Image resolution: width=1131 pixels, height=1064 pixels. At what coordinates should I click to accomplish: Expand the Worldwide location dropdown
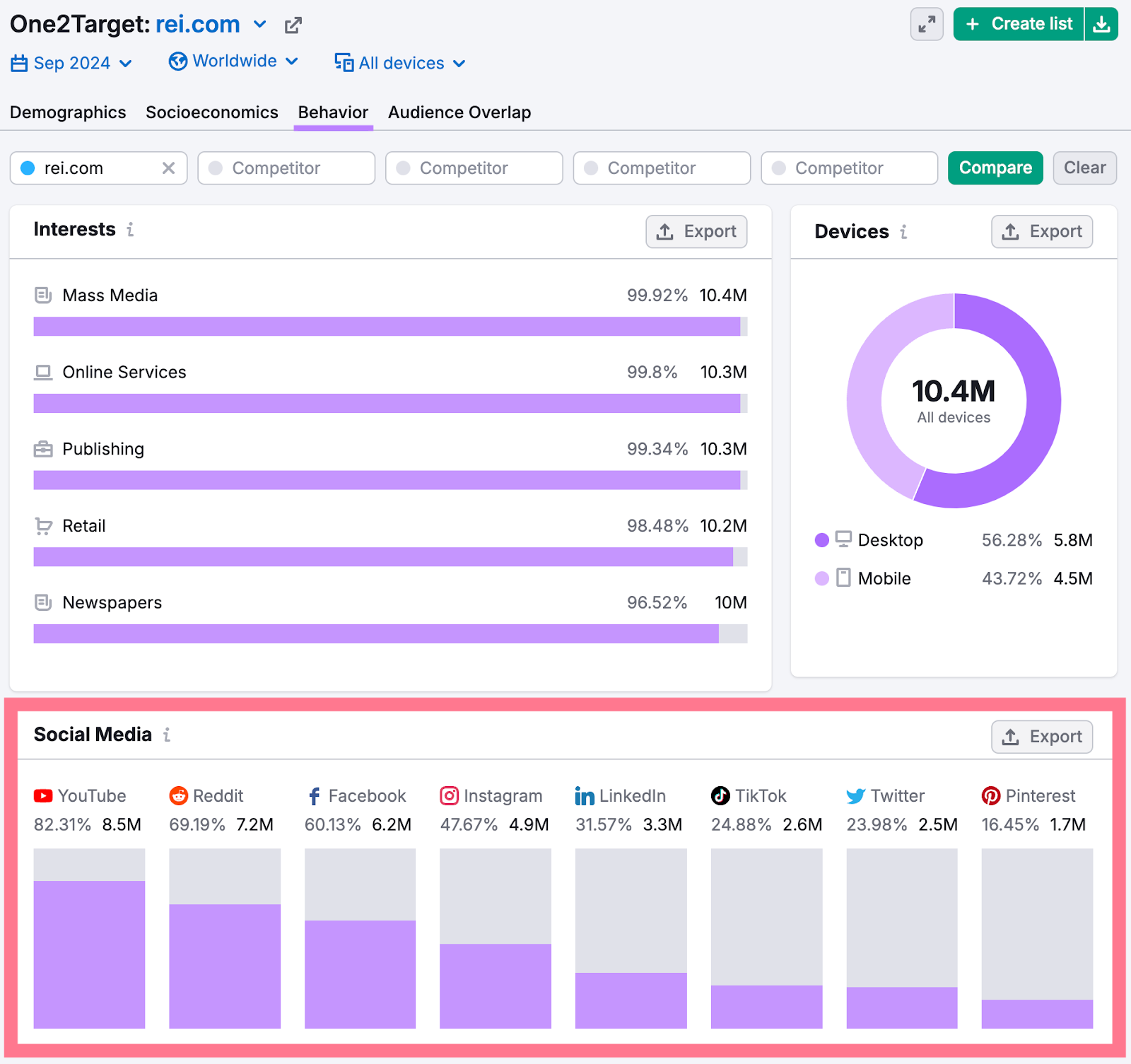pyautogui.click(x=234, y=61)
